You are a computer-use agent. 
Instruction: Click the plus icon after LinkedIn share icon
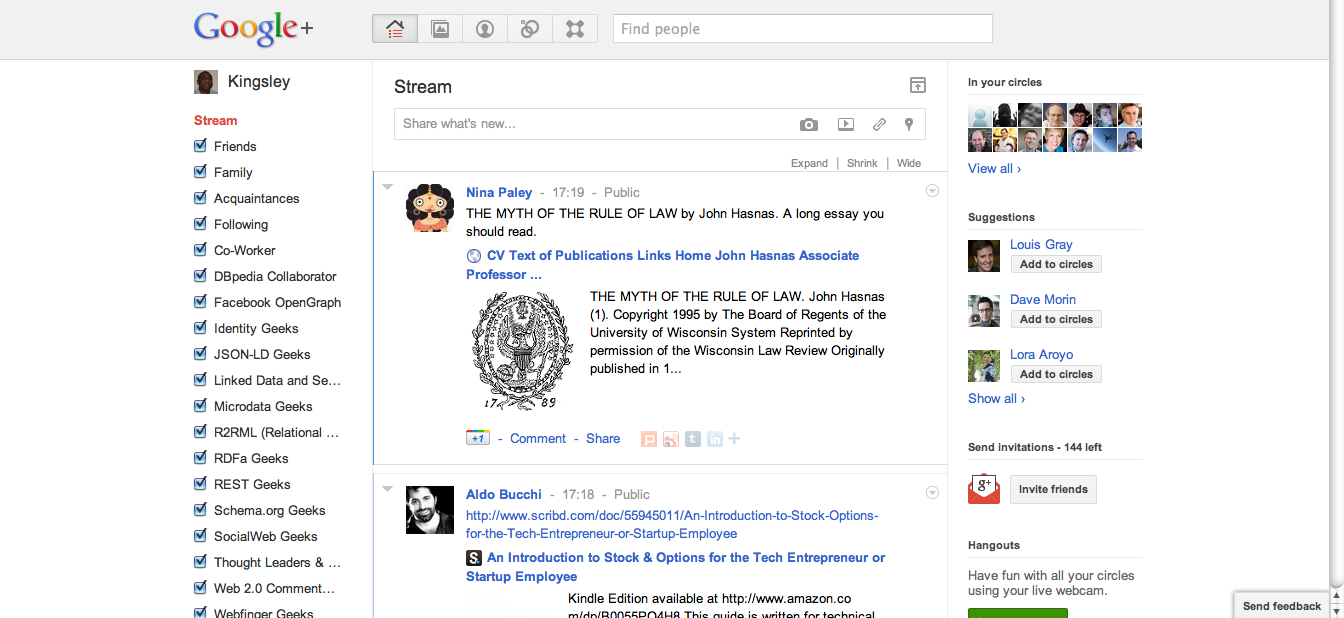click(x=734, y=439)
